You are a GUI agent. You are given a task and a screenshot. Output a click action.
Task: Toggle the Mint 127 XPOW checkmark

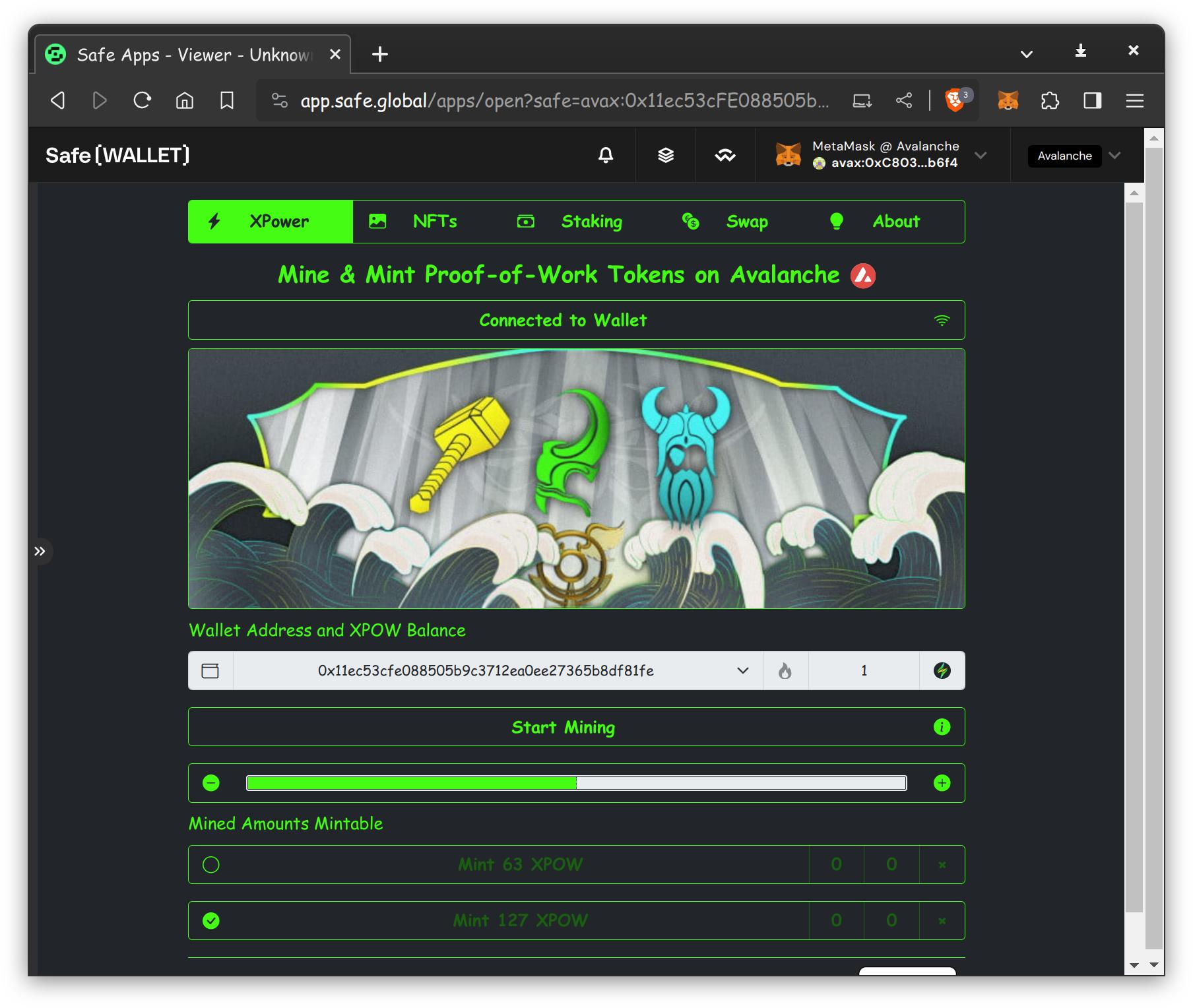coord(211,921)
